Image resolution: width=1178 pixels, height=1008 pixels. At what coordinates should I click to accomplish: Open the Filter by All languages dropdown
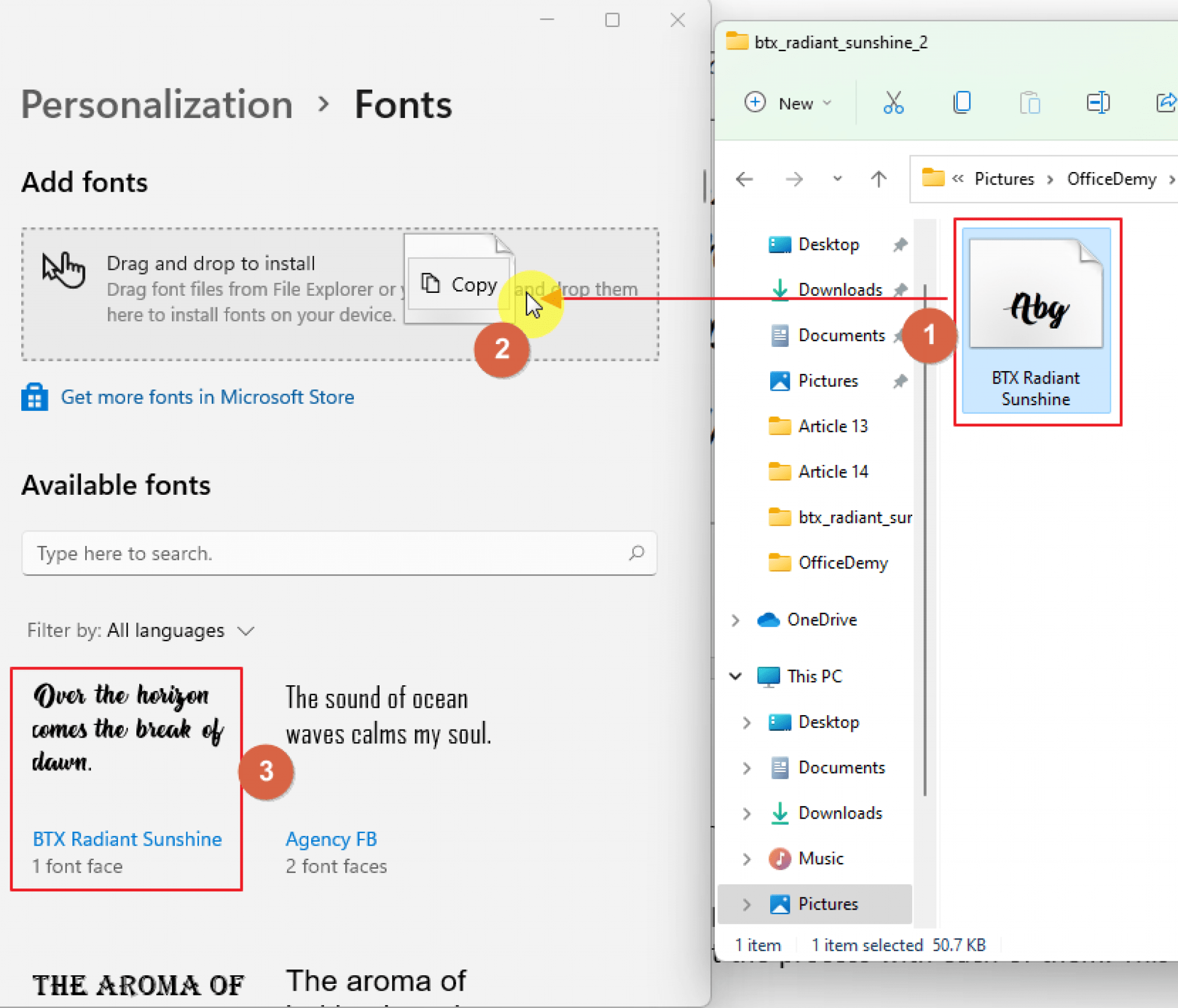click(245, 631)
